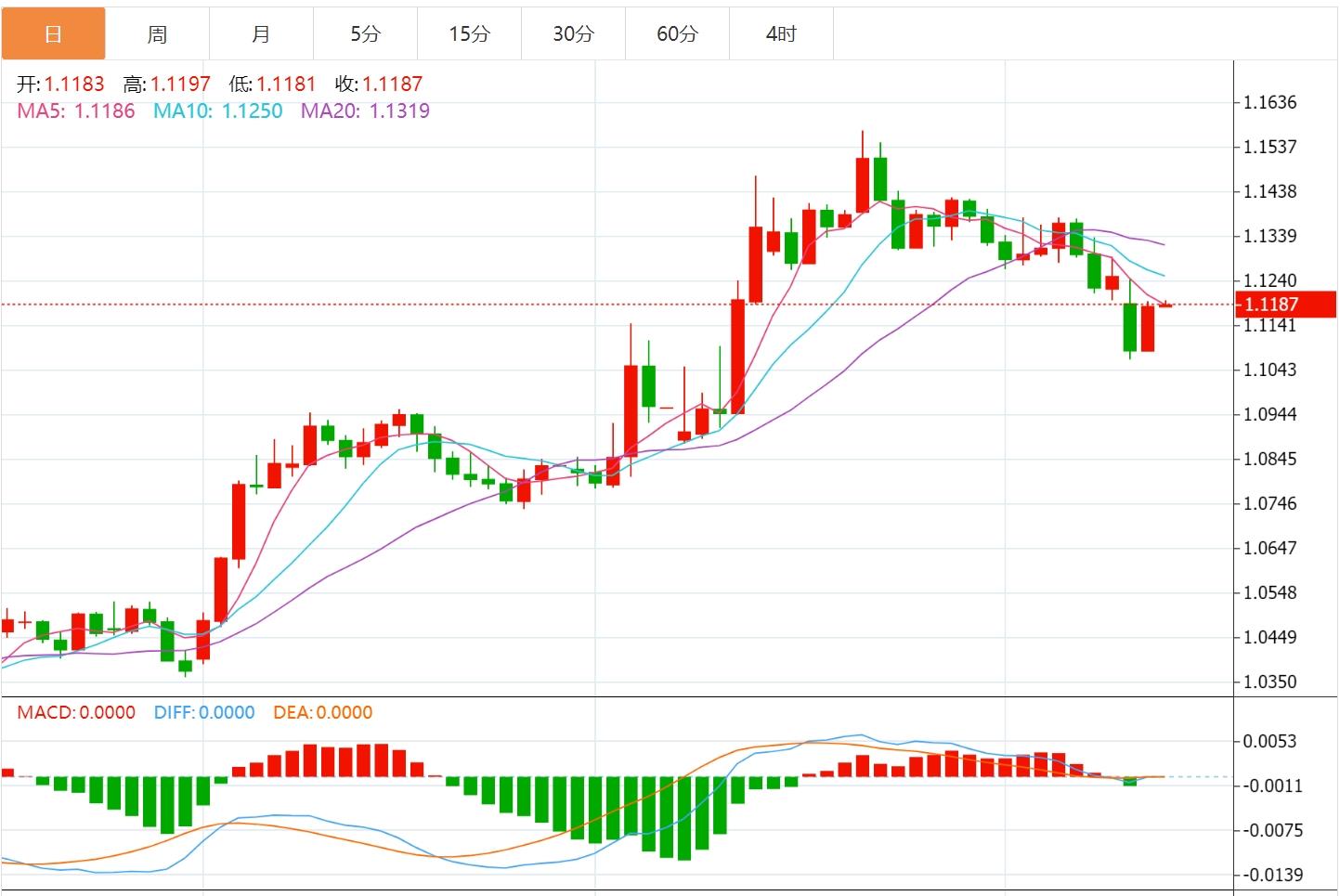This screenshot has height=896, width=1340.
Task: Switch to the 5分 interval tab
Action: (365, 34)
